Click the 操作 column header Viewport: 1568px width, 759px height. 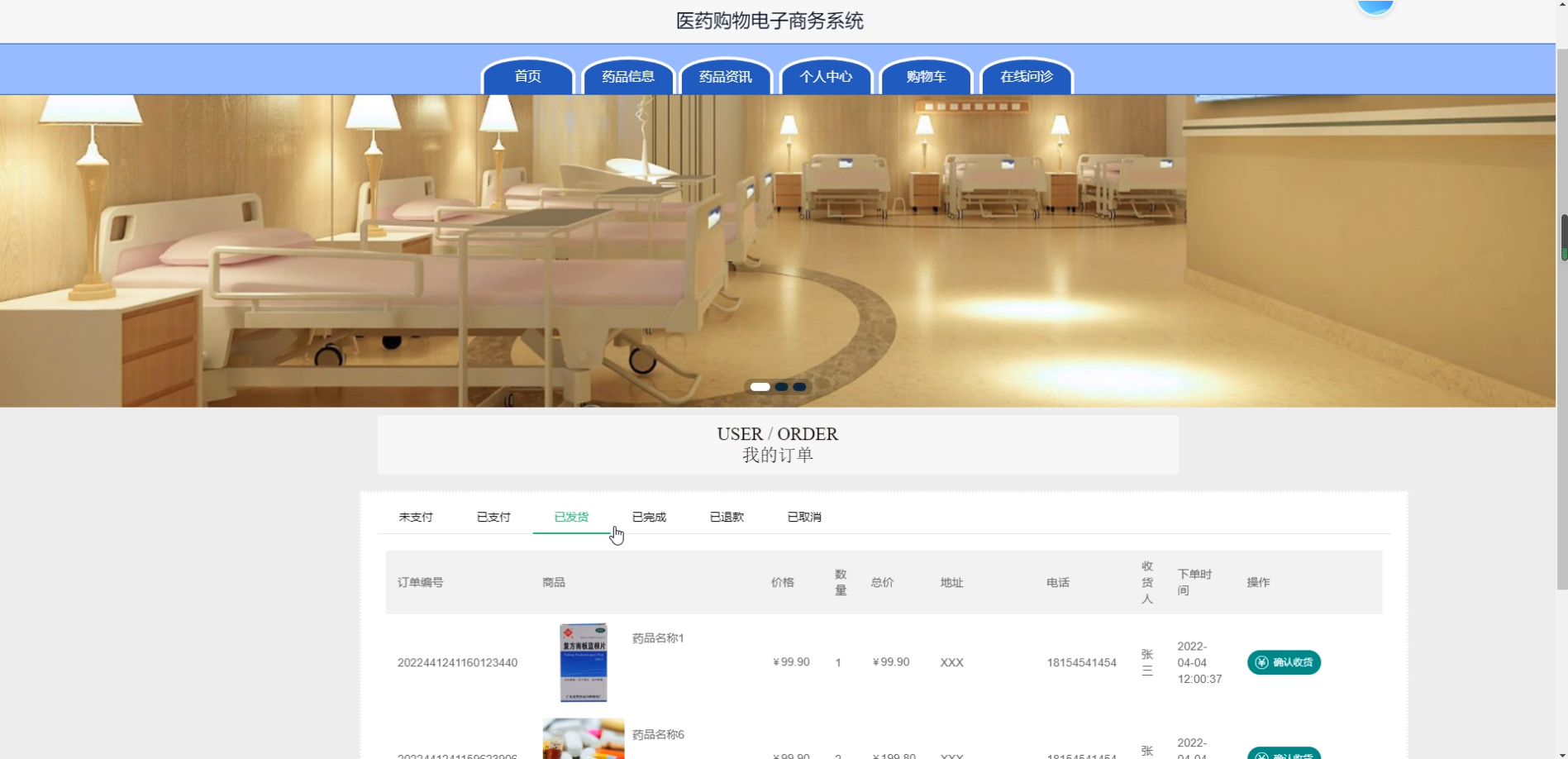coord(1258,582)
